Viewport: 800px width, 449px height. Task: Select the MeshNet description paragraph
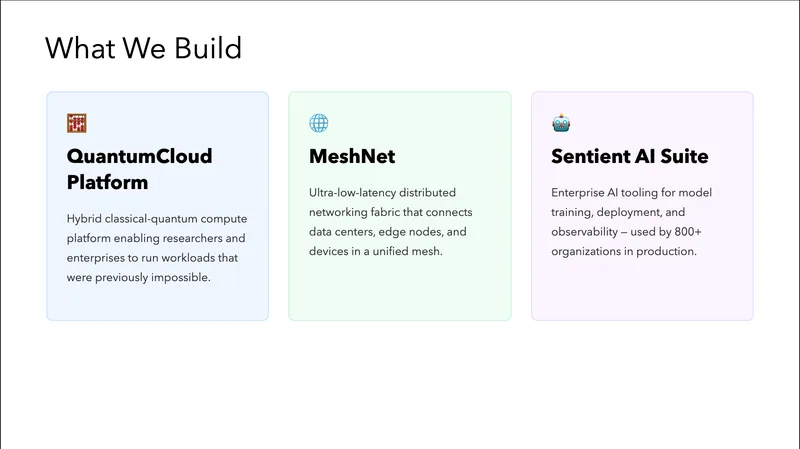pos(391,221)
